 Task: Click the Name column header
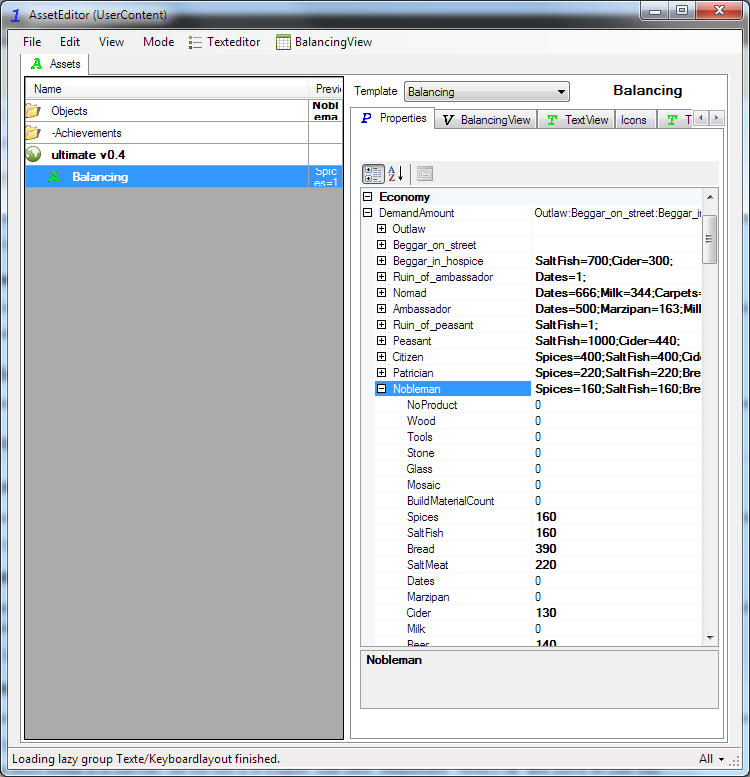167,89
